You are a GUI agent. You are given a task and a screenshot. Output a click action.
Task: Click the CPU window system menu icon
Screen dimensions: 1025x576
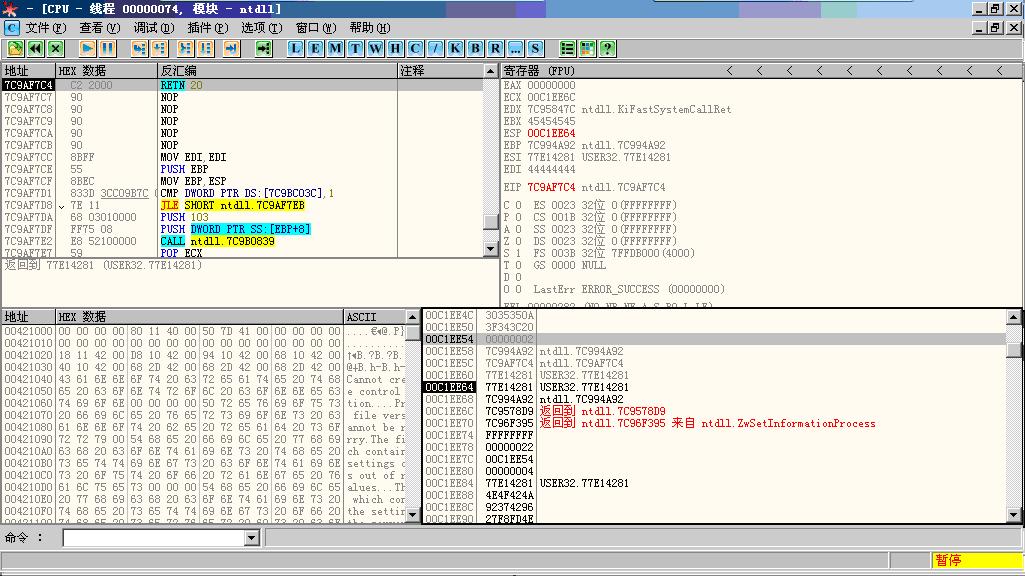12,28
